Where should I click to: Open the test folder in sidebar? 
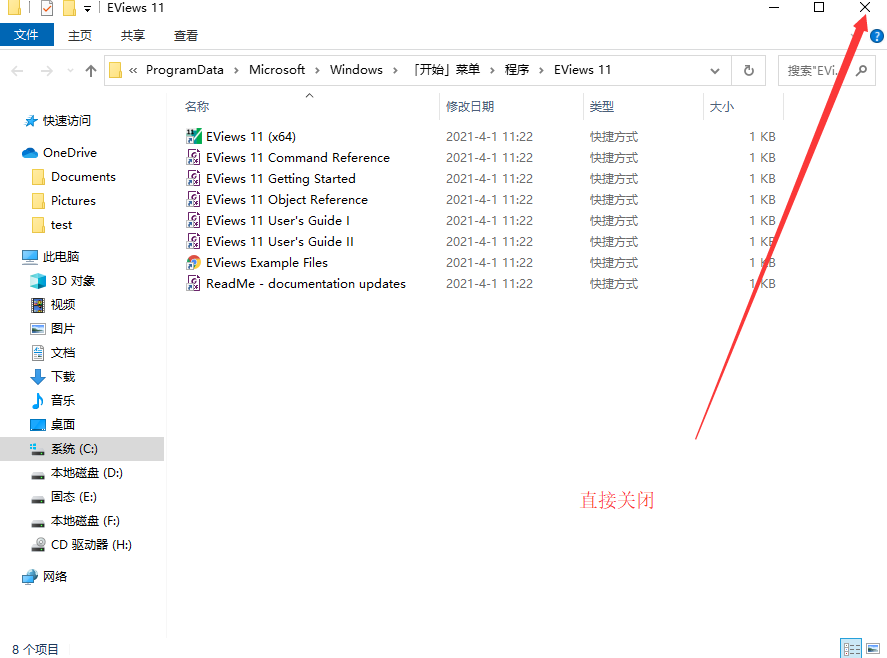click(61, 225)
